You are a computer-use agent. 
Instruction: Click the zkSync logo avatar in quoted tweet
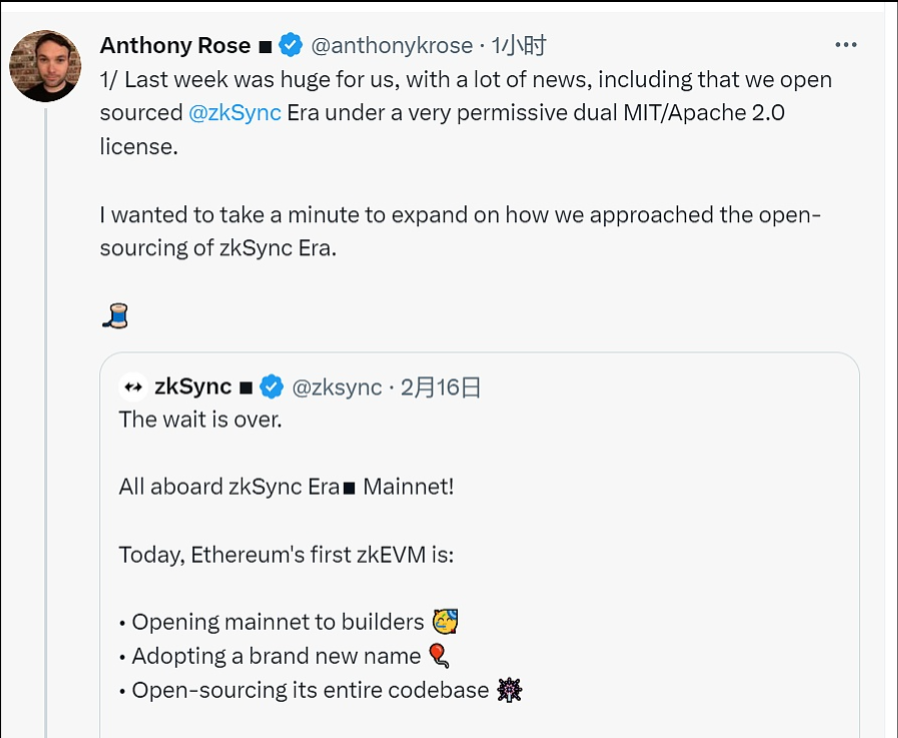point(132,386)
